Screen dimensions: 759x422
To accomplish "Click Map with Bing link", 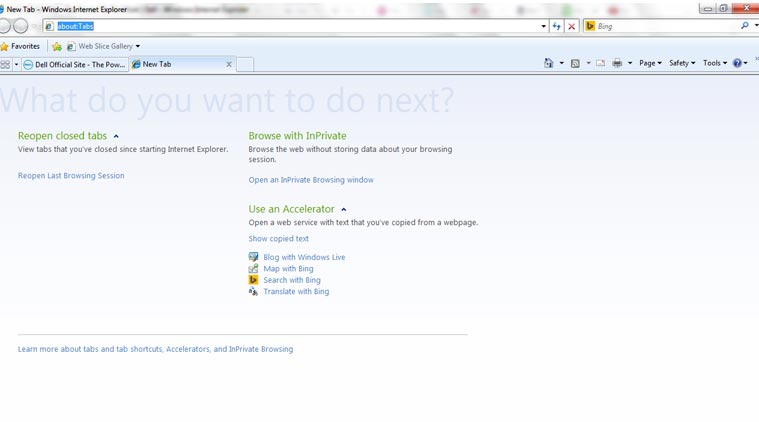I will [288, 269].
